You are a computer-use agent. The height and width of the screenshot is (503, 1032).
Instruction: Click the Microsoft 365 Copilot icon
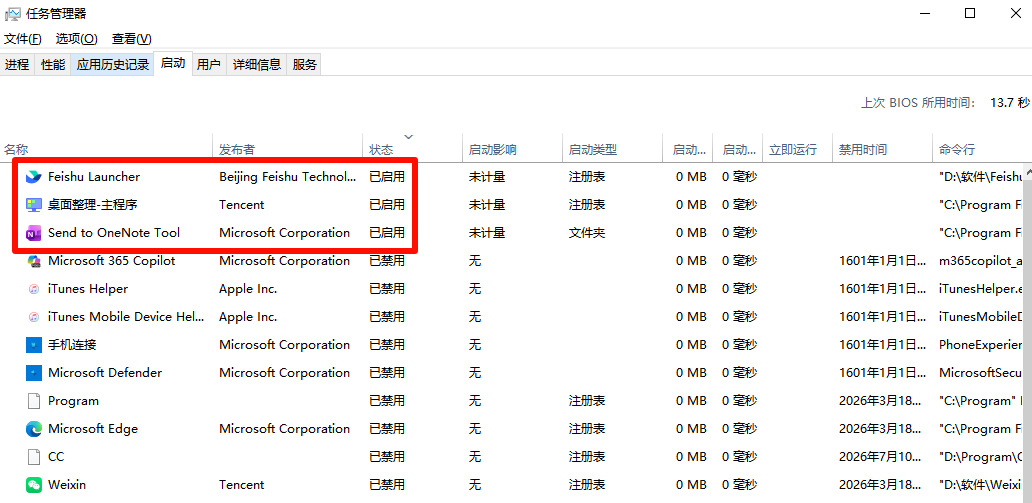pyautogui.click(x=34, y=261)
